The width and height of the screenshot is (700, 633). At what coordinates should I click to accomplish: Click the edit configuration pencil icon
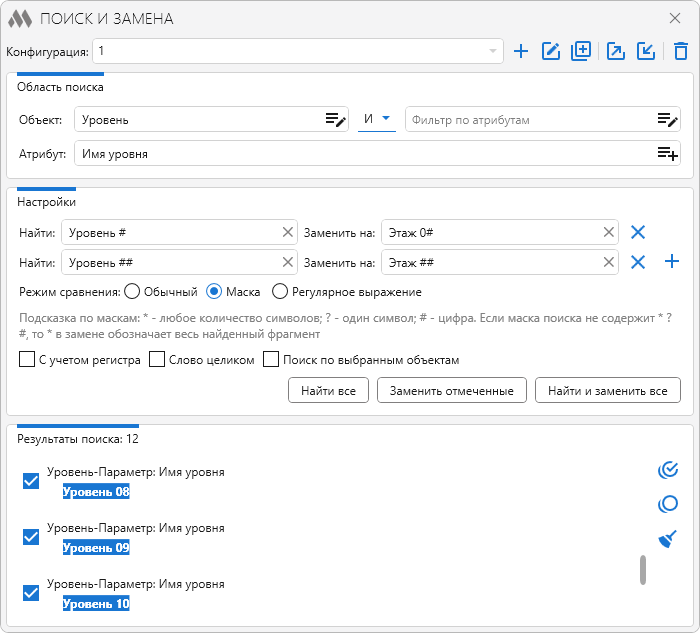click(x=550, y=51)
